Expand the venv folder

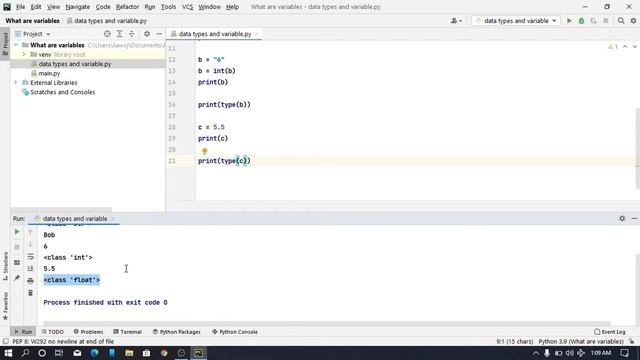coord(24,54)
